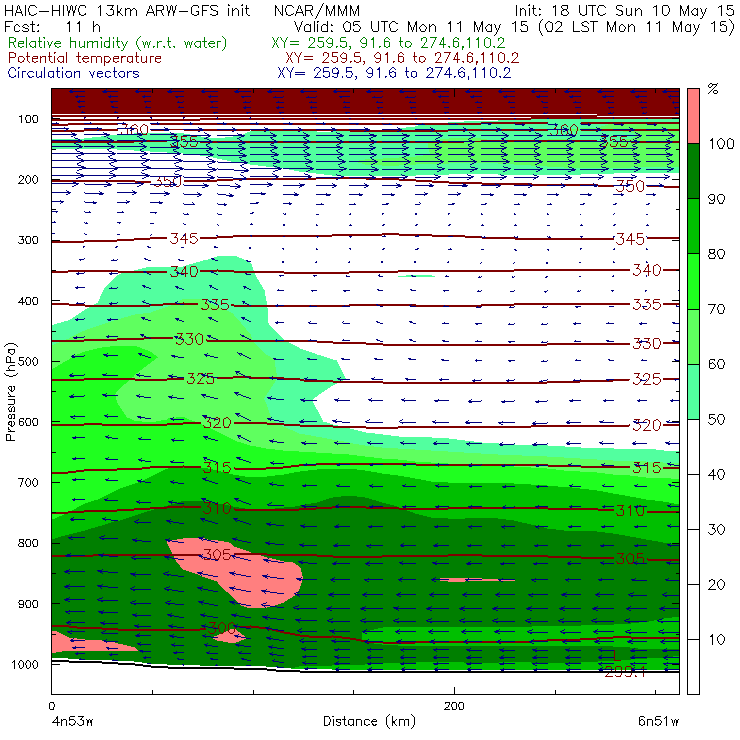Click the 'Fcst: 11 h' forecast hour text
The height and width of the screenshot is (740, 740).
(52, 26)
